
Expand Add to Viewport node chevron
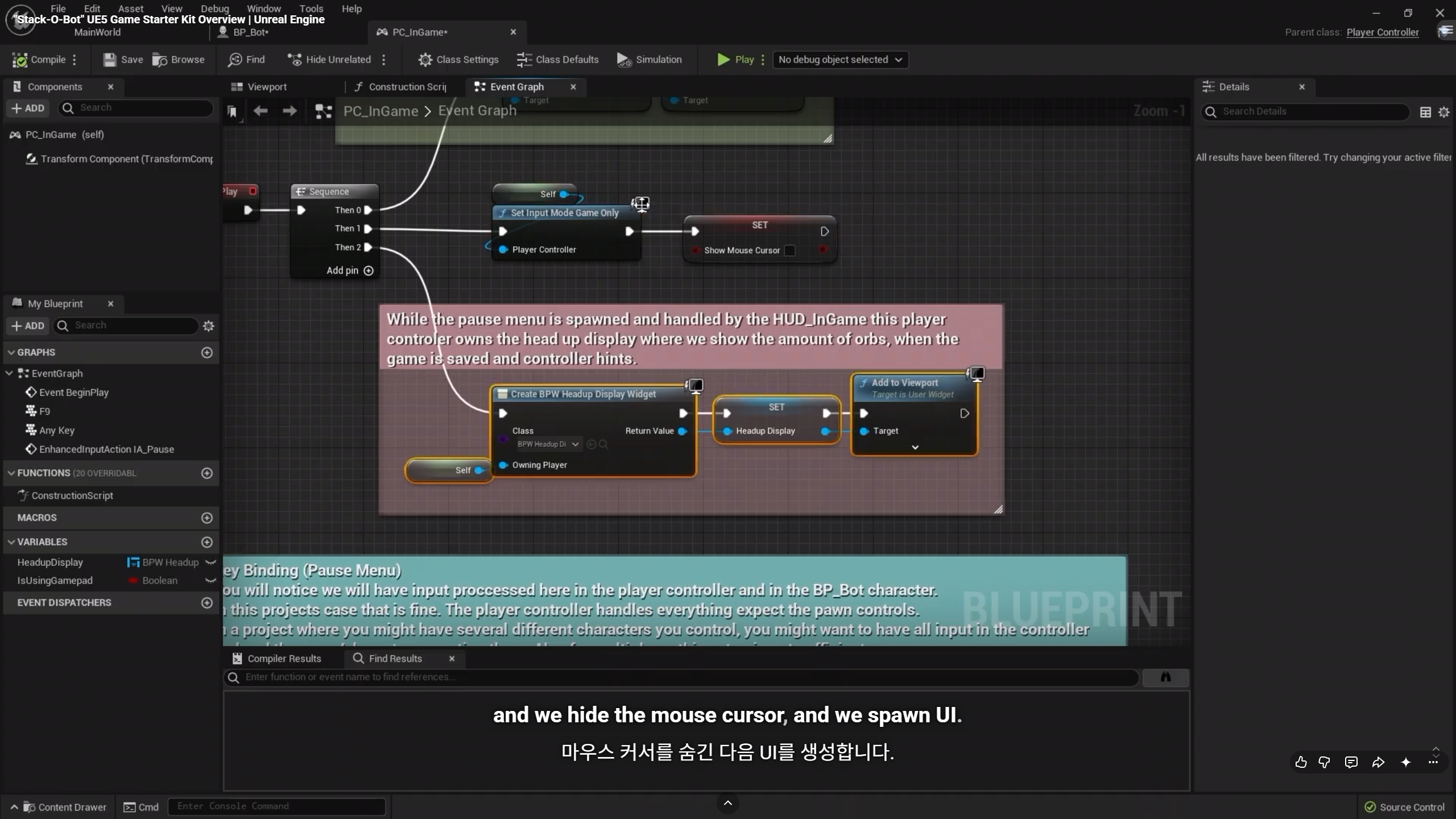(915, 448)
